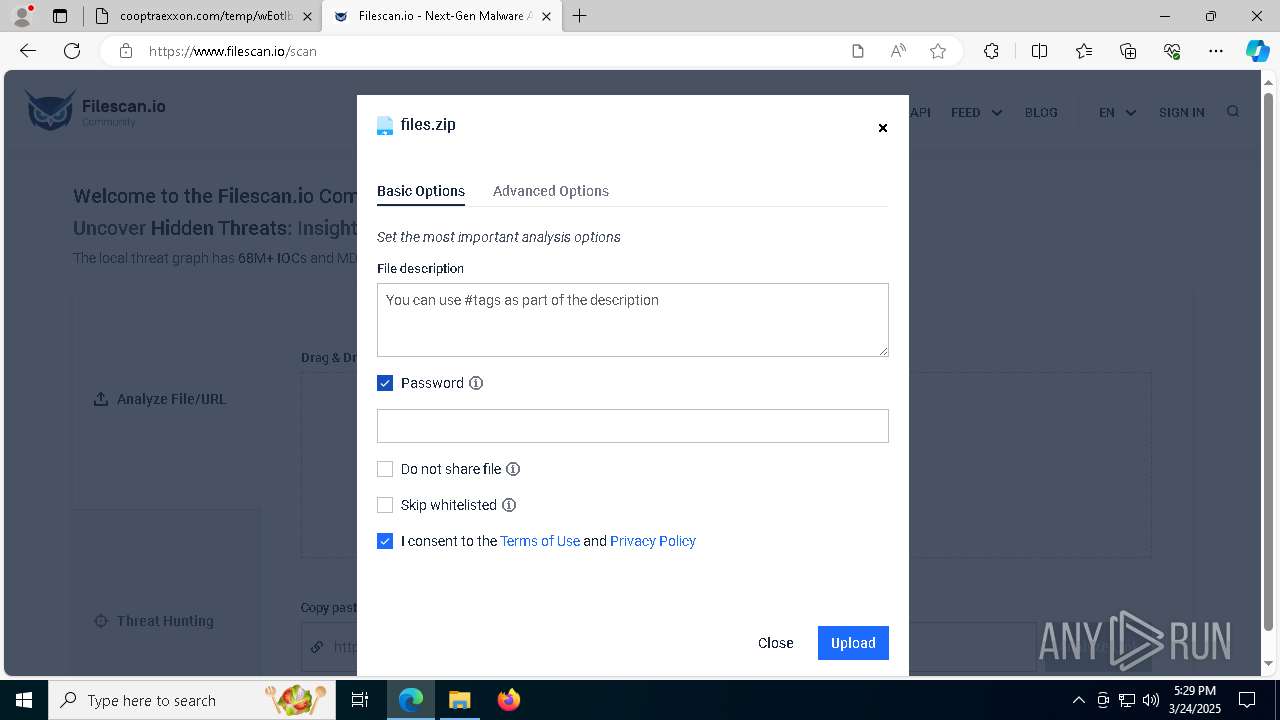The image size is (1280, 720).
Task: Open Settings and more ellipsis menu
Action: 1216,51
